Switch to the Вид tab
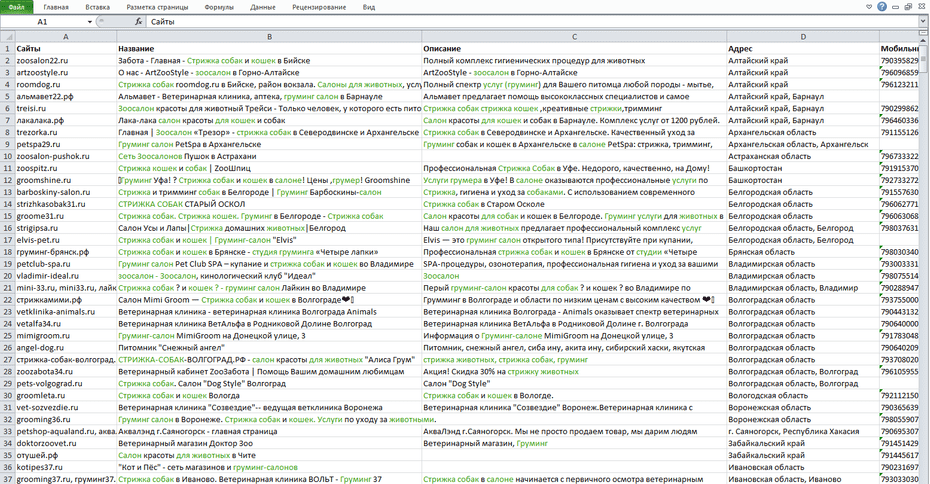The height and width of the screenshot is (484, 930). [368, 7]
